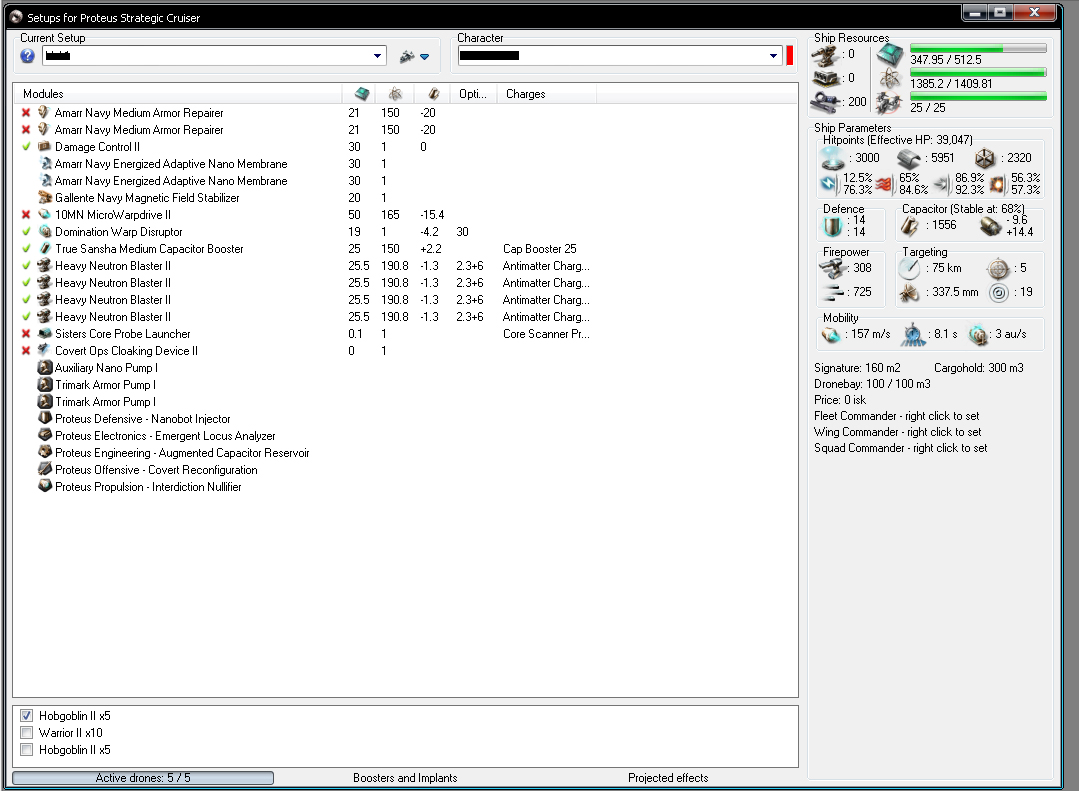Open the Current Setup dropdown arrow
Image resolution: width=1079 pixels, height=791 pixels.
(377, 56)
